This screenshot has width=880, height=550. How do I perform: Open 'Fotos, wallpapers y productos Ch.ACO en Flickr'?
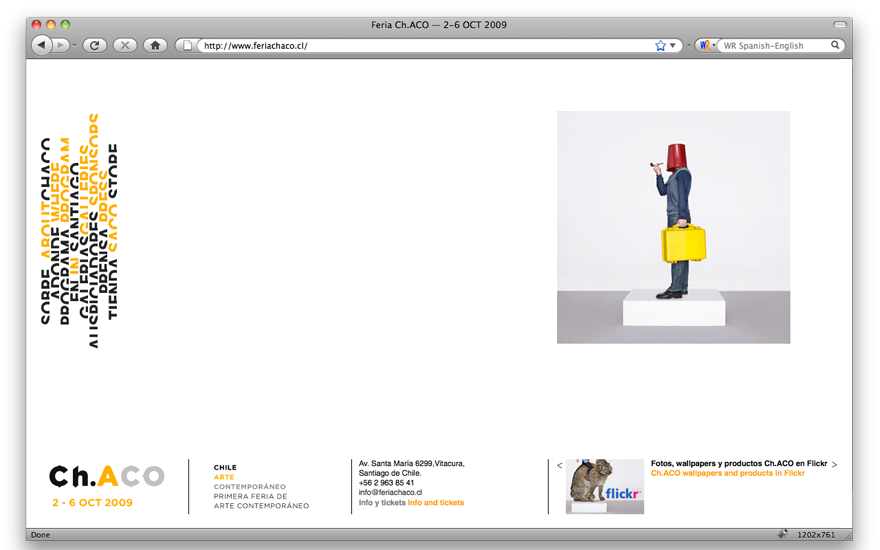739,464
